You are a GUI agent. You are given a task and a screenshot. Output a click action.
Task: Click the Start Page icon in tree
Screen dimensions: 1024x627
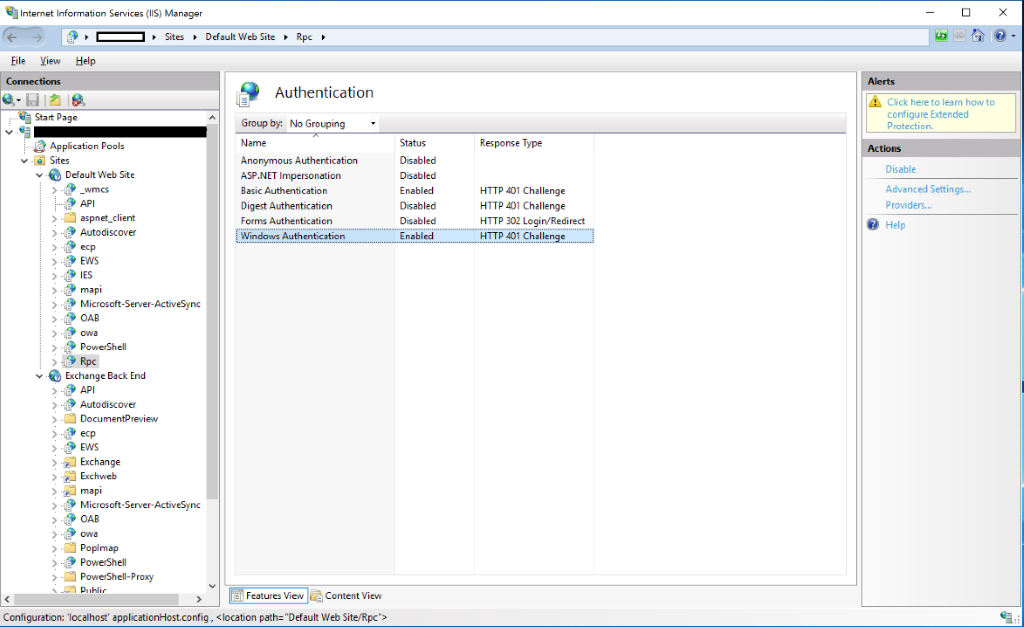point(25,117)
